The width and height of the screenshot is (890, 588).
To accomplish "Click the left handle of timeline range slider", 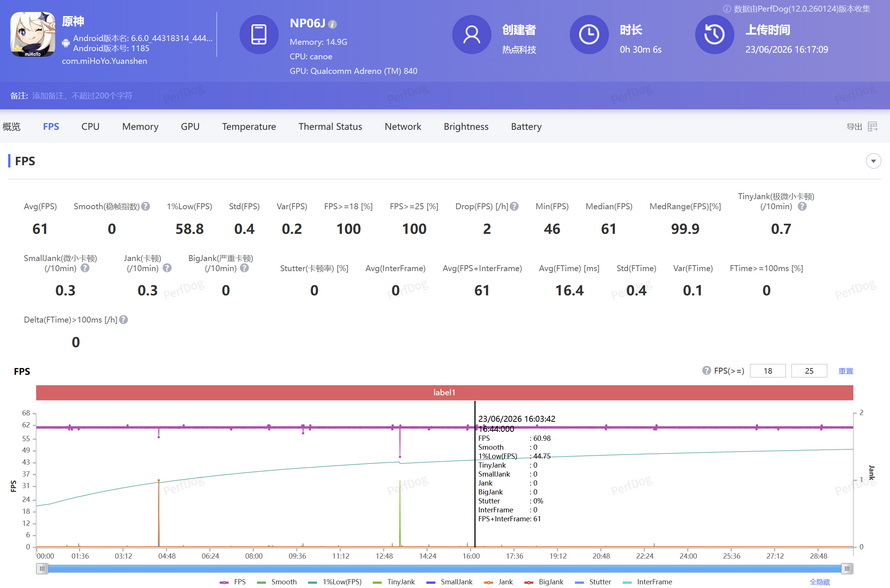I will [x=42, y=568].
